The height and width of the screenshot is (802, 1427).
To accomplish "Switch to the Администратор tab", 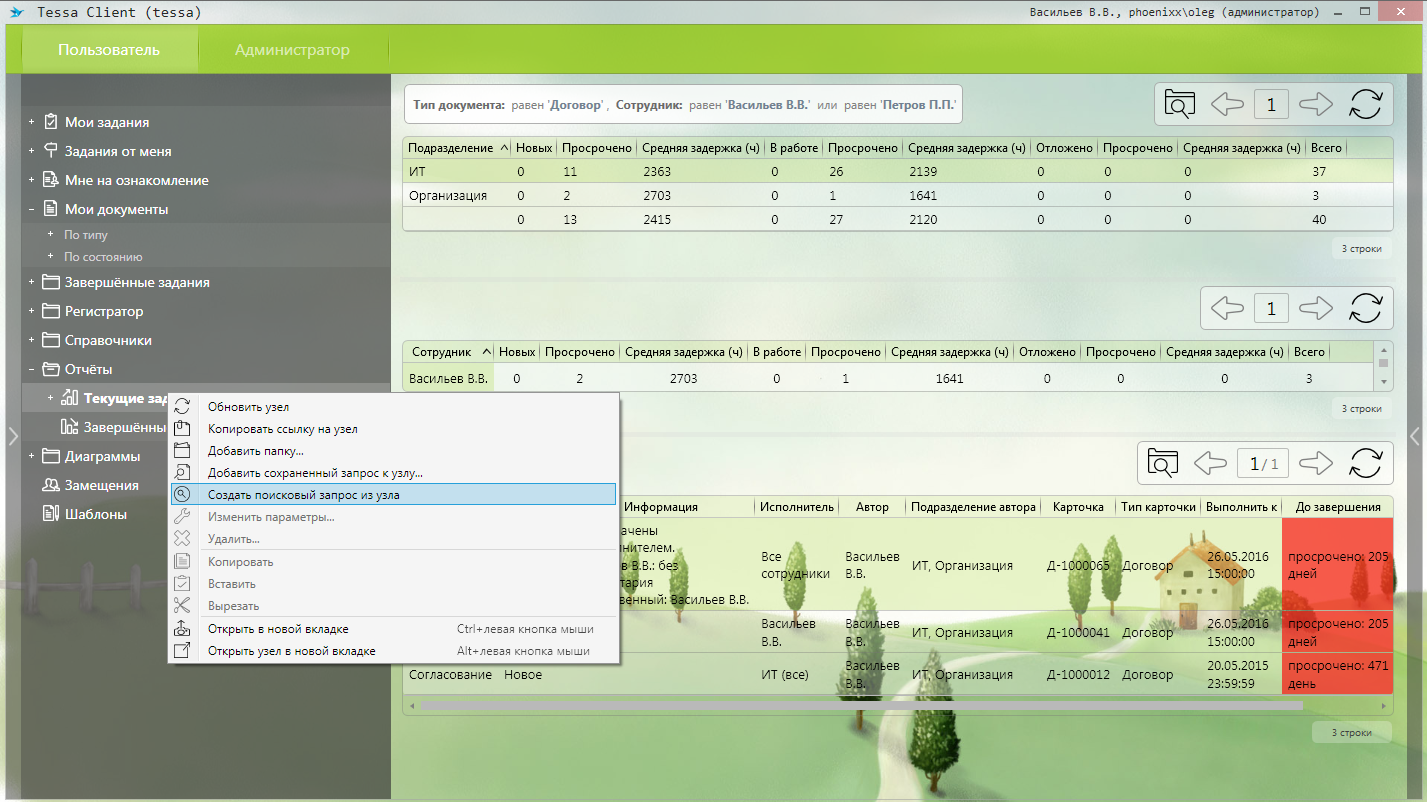I will pyautogui.click(x=292, y=50).
